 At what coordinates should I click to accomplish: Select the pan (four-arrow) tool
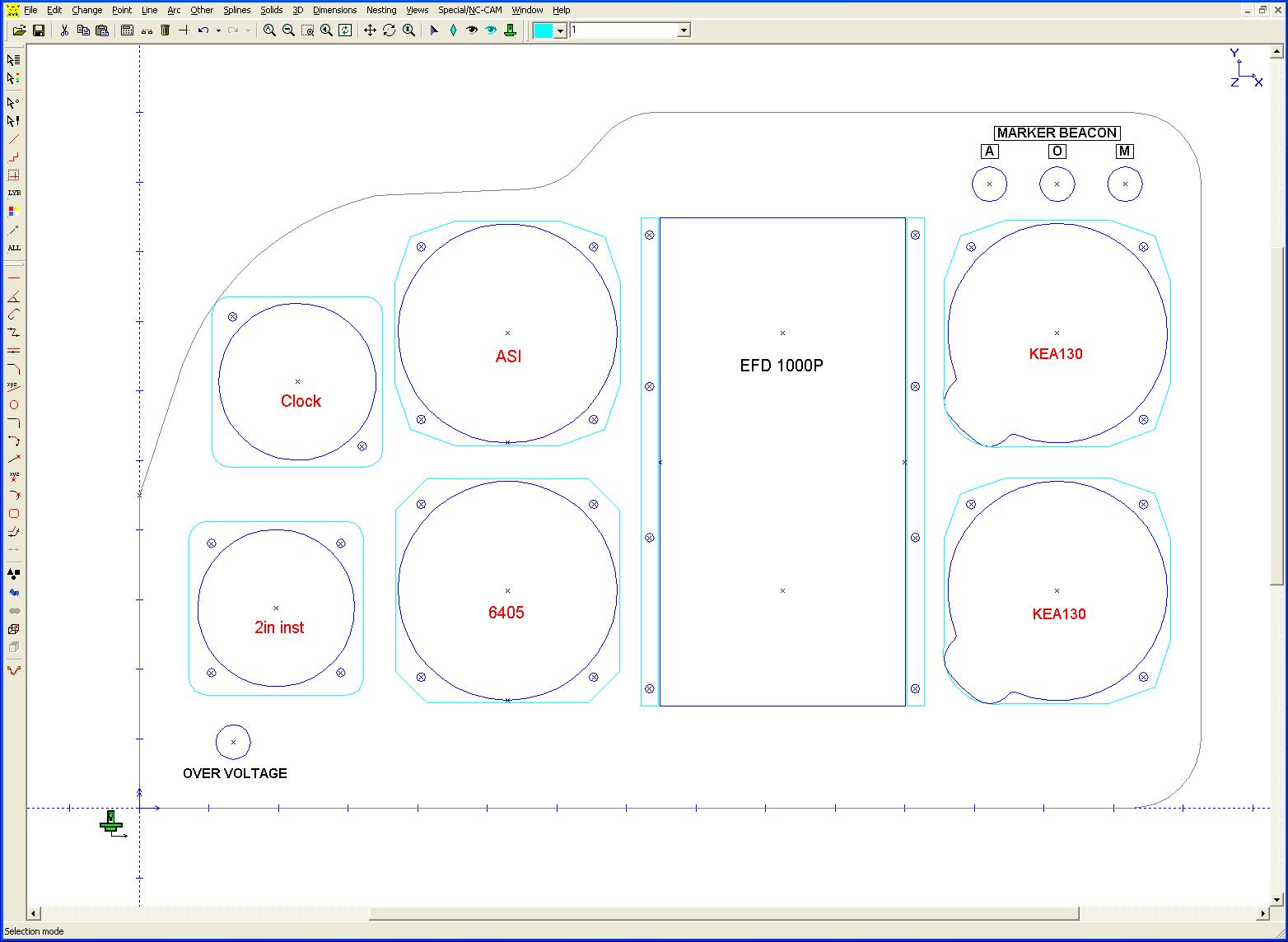point(370,30)
